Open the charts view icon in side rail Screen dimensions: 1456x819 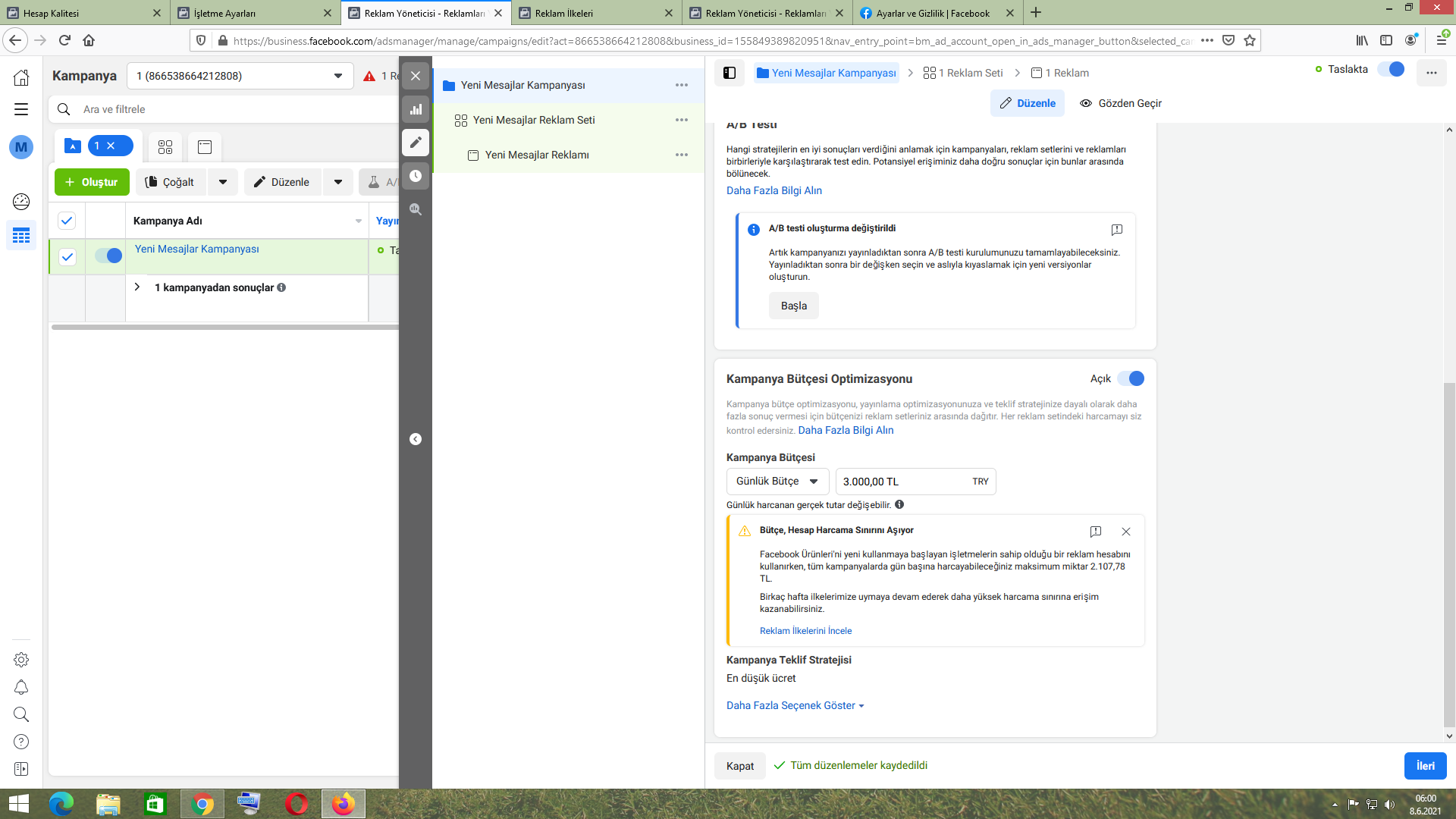[416, 109]
